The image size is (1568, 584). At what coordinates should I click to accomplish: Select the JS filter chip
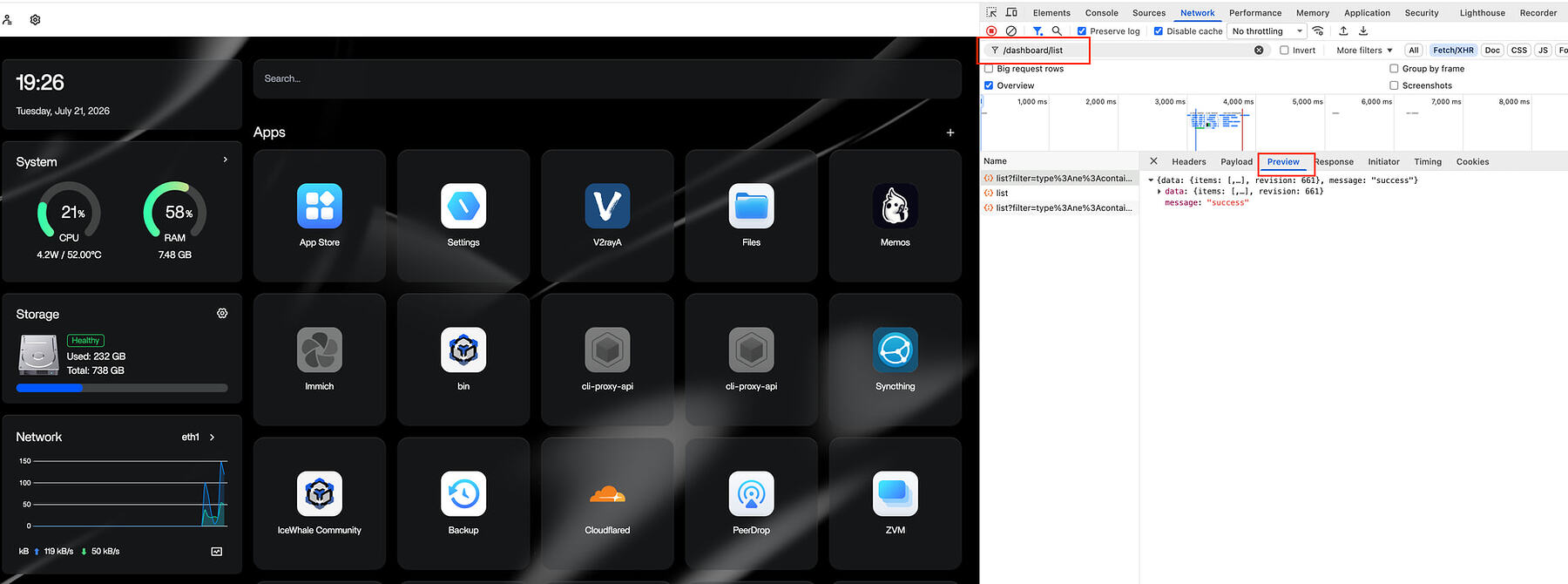(1543, 50)
